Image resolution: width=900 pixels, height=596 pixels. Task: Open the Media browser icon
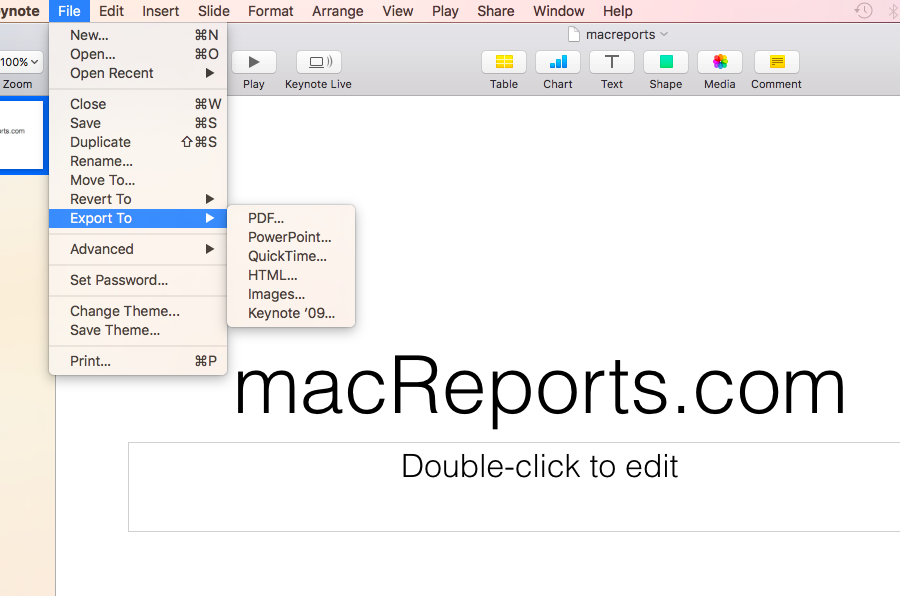(x=720, y=62)
